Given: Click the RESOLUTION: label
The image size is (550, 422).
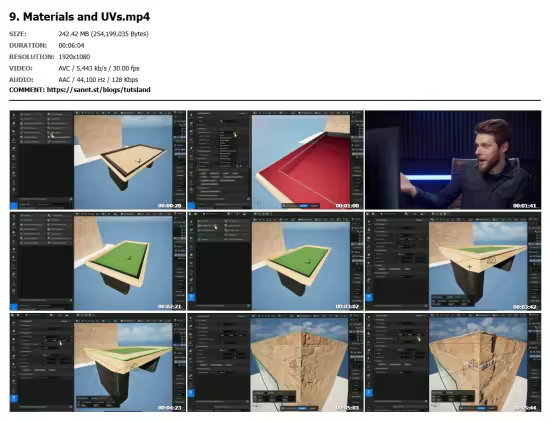Looking at the screenshot, I should coord(32,56).
